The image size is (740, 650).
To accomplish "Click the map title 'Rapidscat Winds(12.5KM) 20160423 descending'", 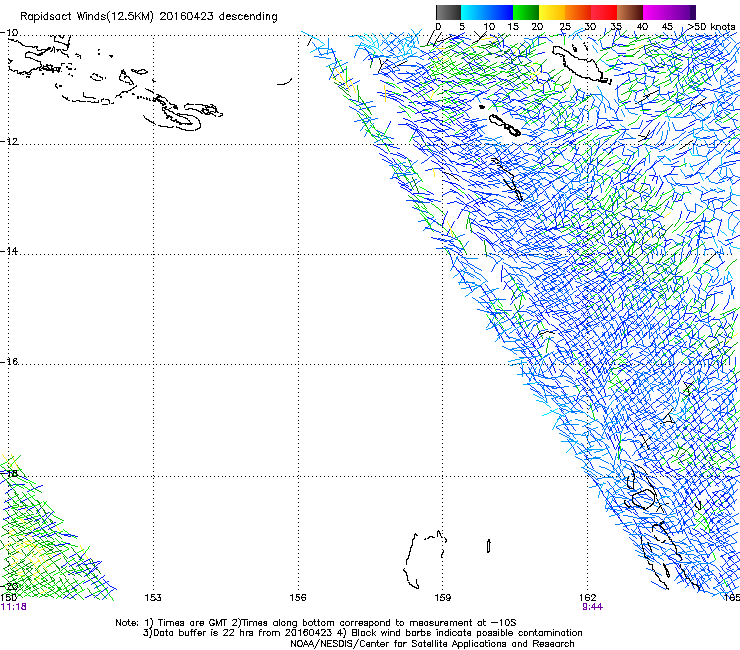I will [x=149, y=17].
